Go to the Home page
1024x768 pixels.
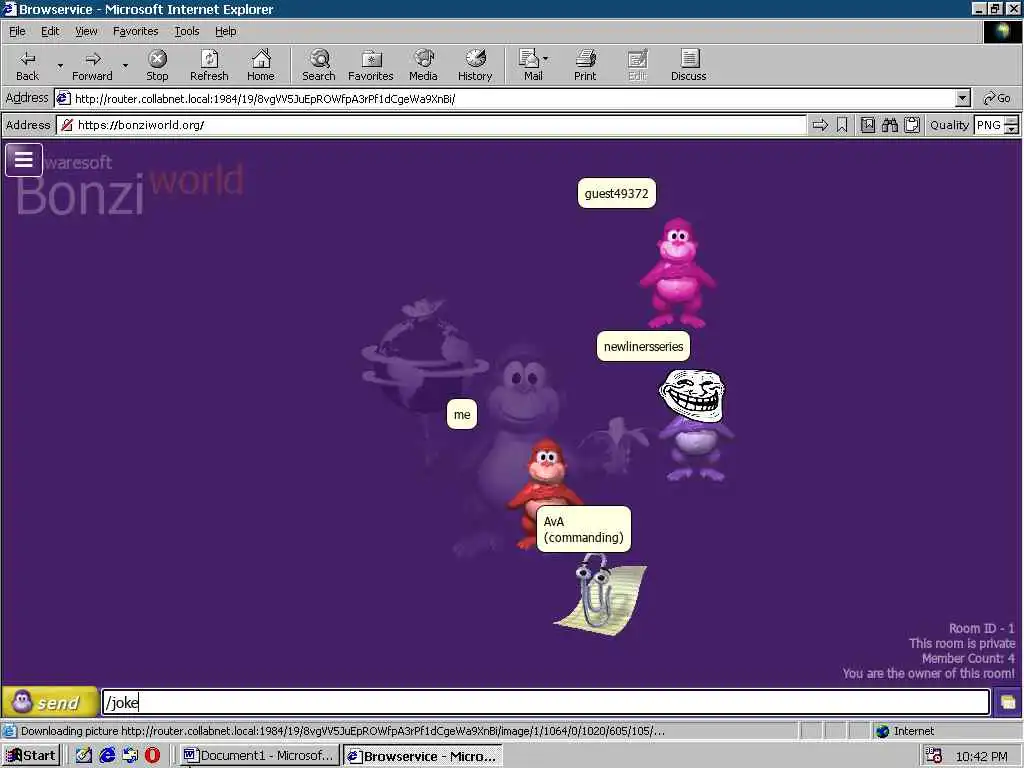click(x=261, y=65)
